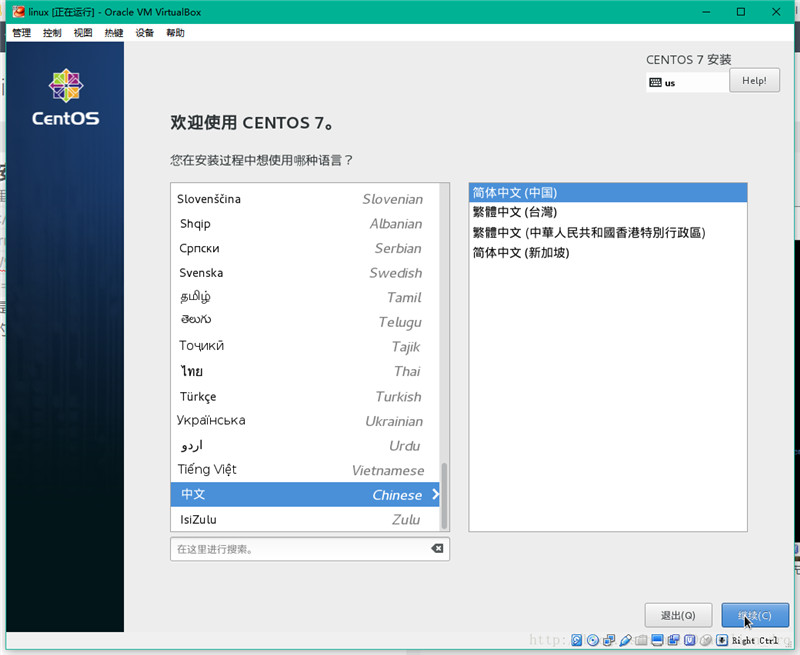Open the shared folders icon in status bar

point(641,640)
